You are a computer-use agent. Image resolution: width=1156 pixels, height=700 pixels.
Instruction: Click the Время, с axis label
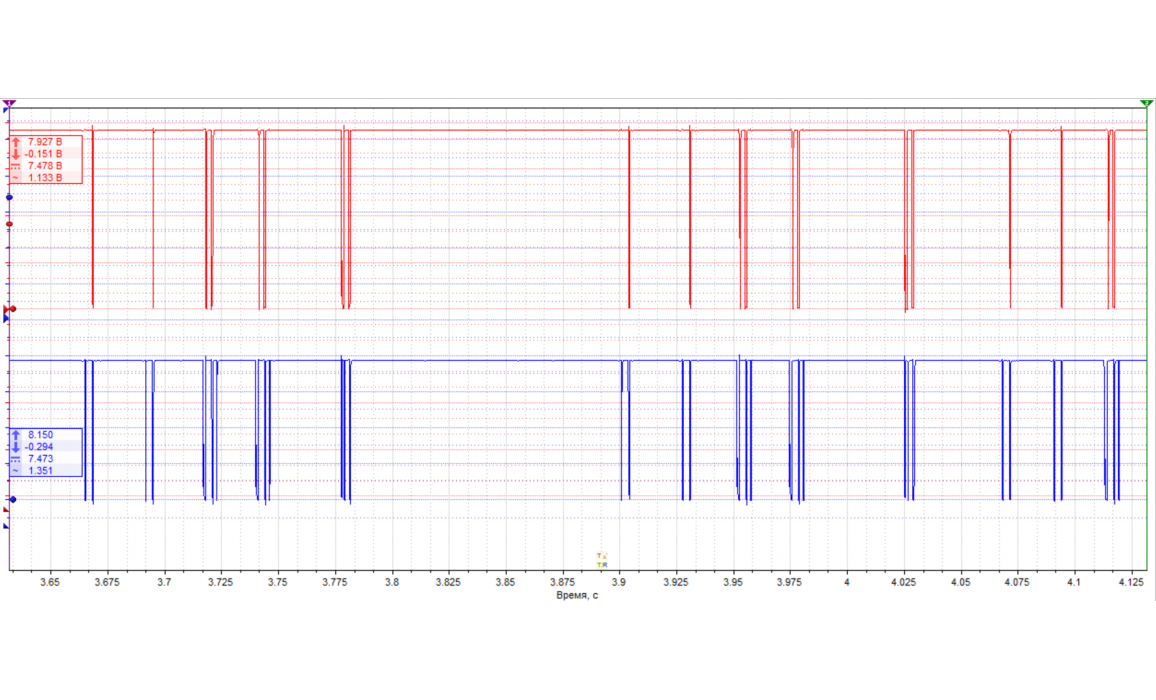point(578,595)
